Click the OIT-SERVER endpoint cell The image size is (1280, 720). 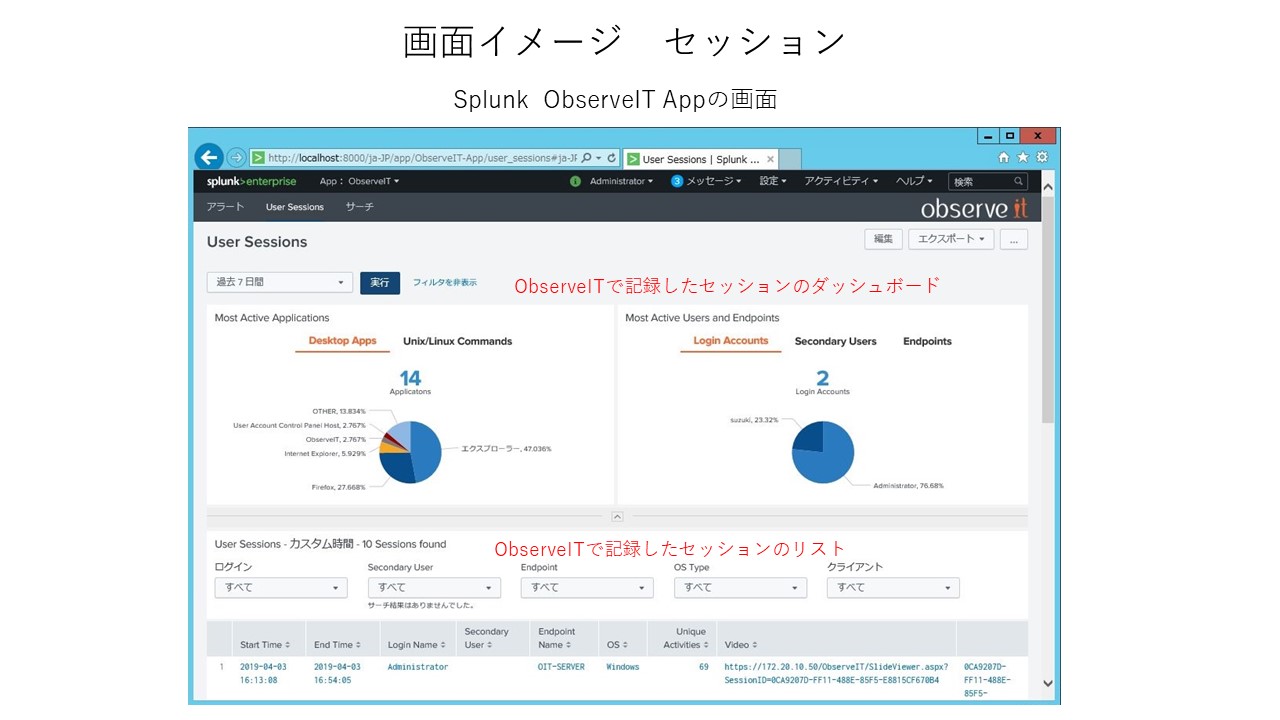pos(561,667)
